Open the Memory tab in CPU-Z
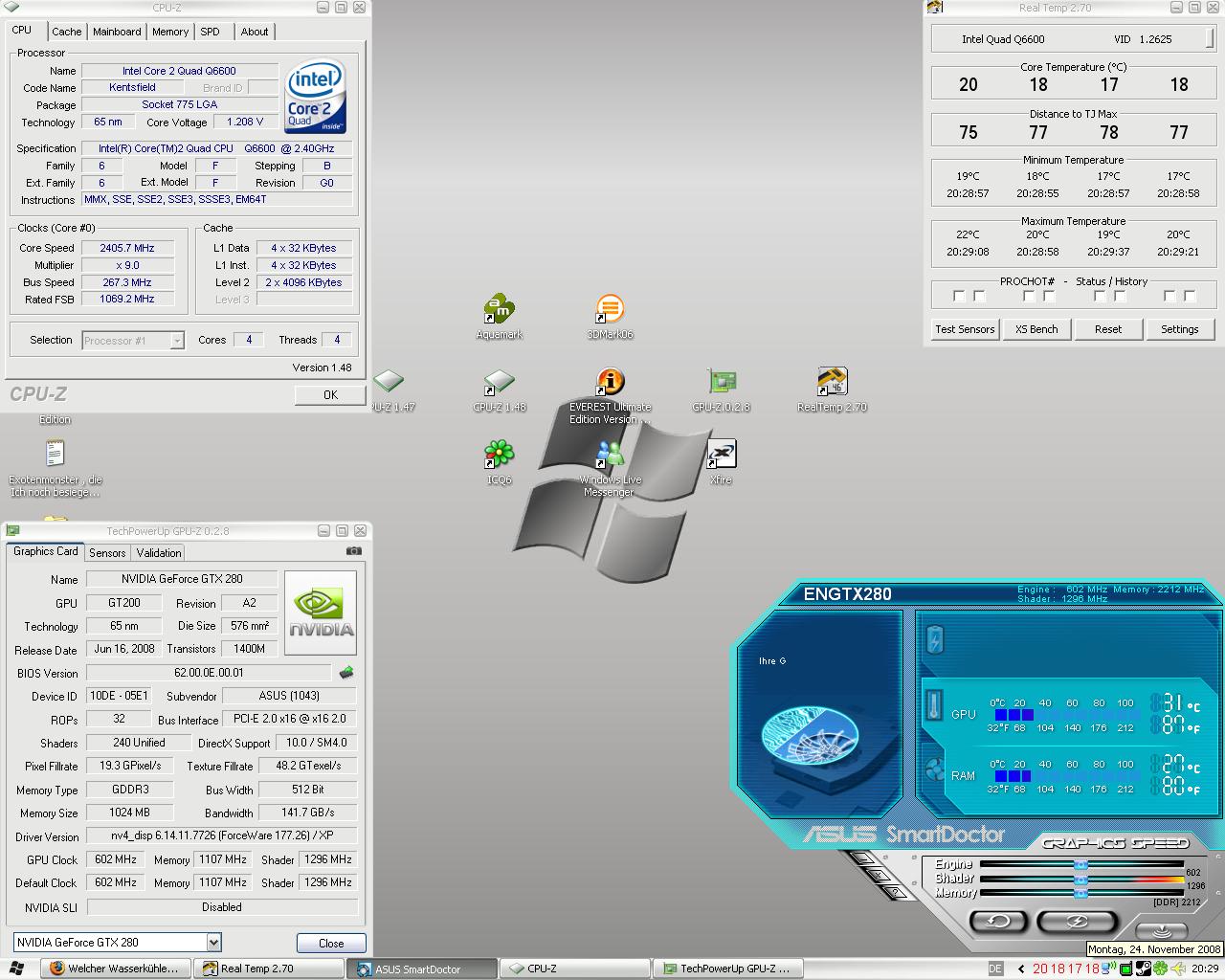The width and height of the screenshot is (1225, 980). [170, 32]
